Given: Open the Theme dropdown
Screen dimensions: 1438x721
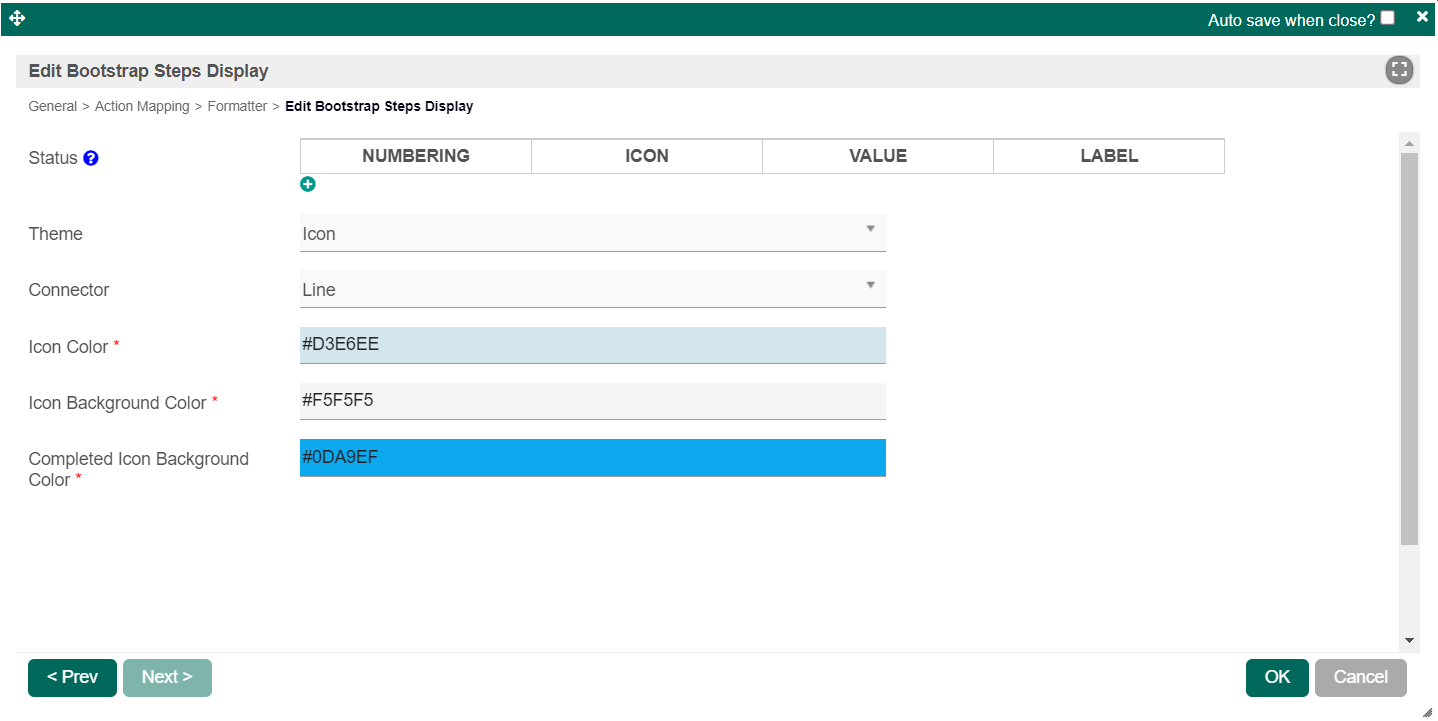Looking at the screenshot, I should click(592, 233).
